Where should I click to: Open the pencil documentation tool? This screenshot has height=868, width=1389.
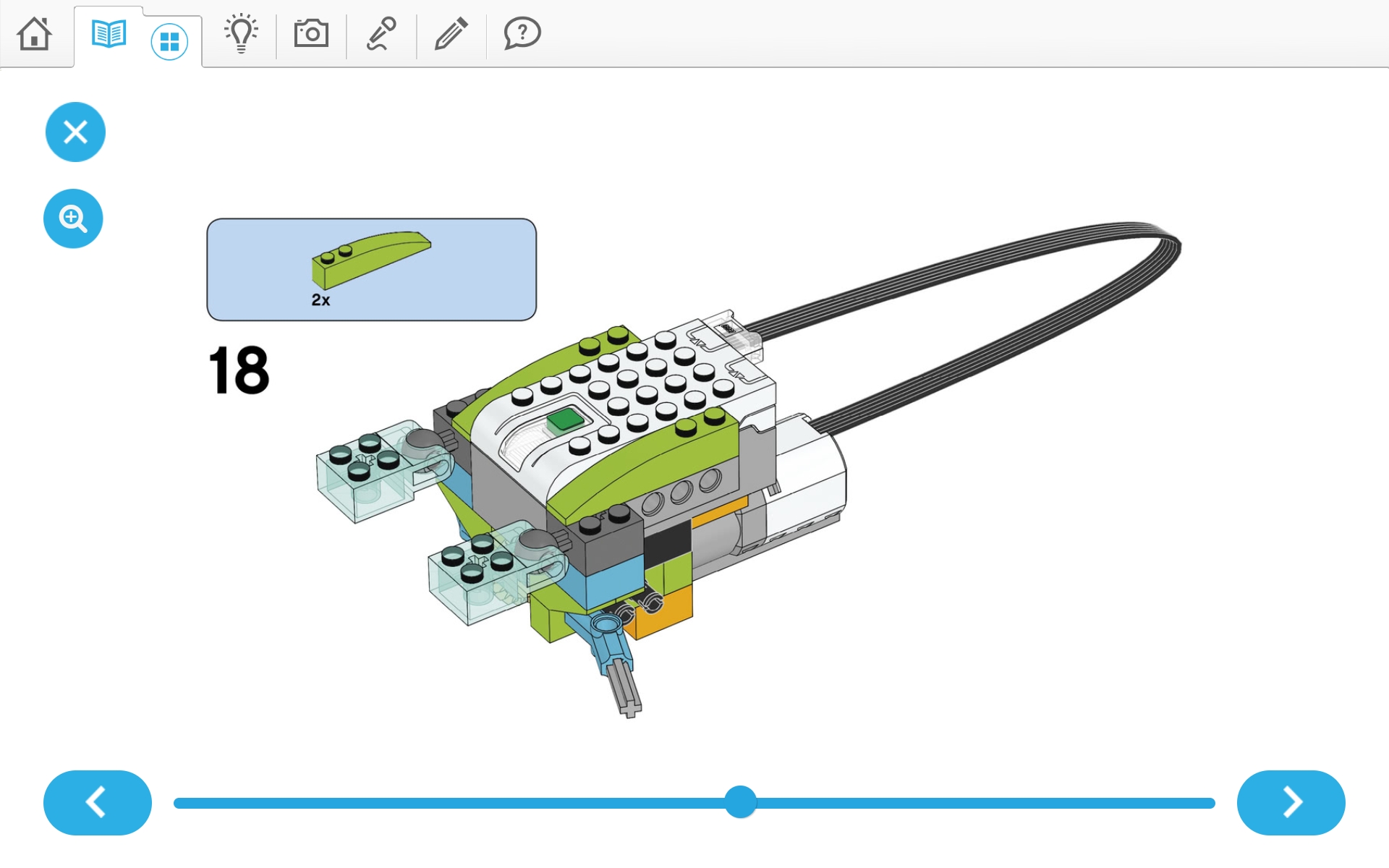click(451, 33)
